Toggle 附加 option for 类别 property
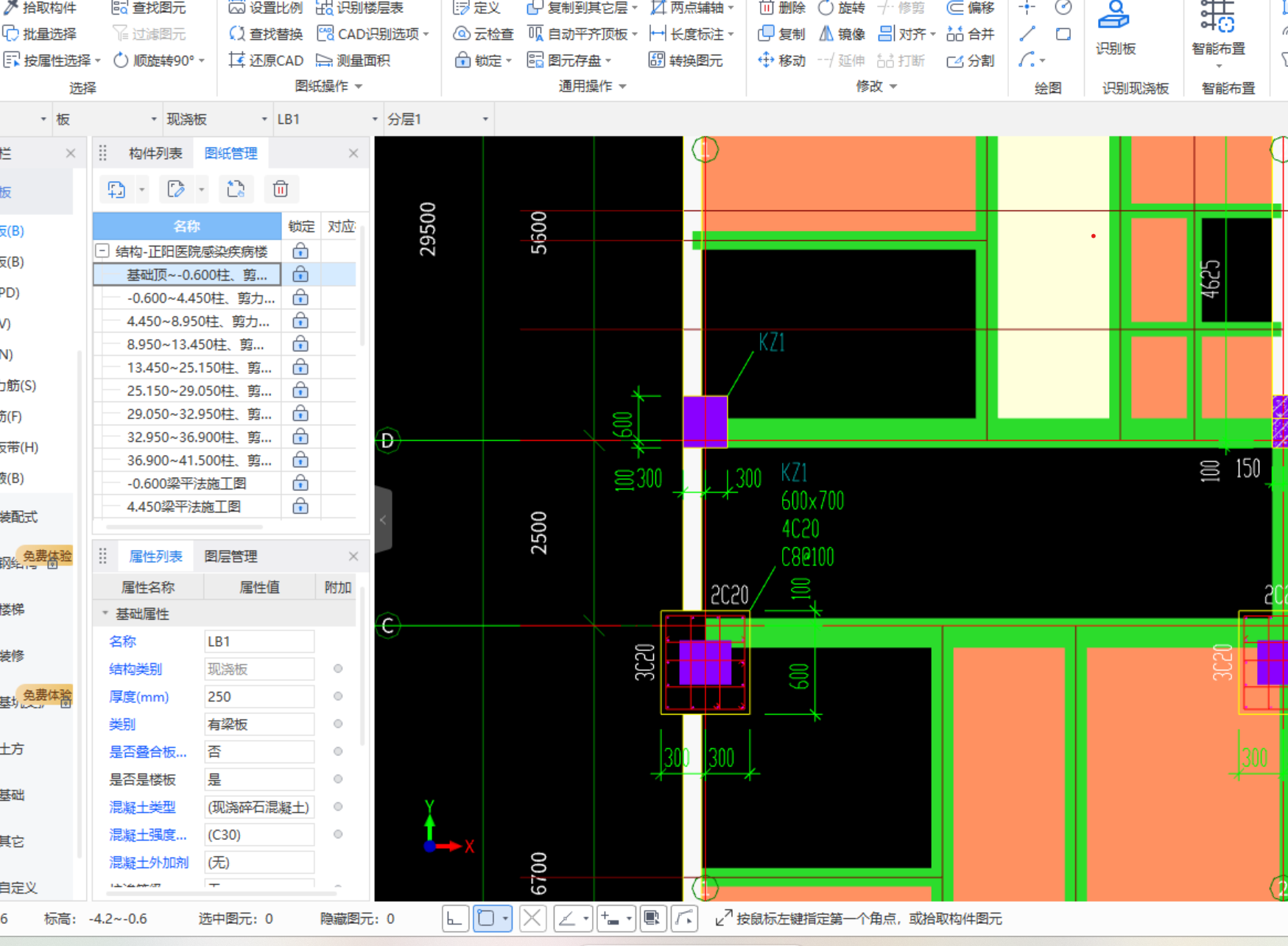Image resolution: width=1288 pixels, height=946 pixels. pos(338,724)
